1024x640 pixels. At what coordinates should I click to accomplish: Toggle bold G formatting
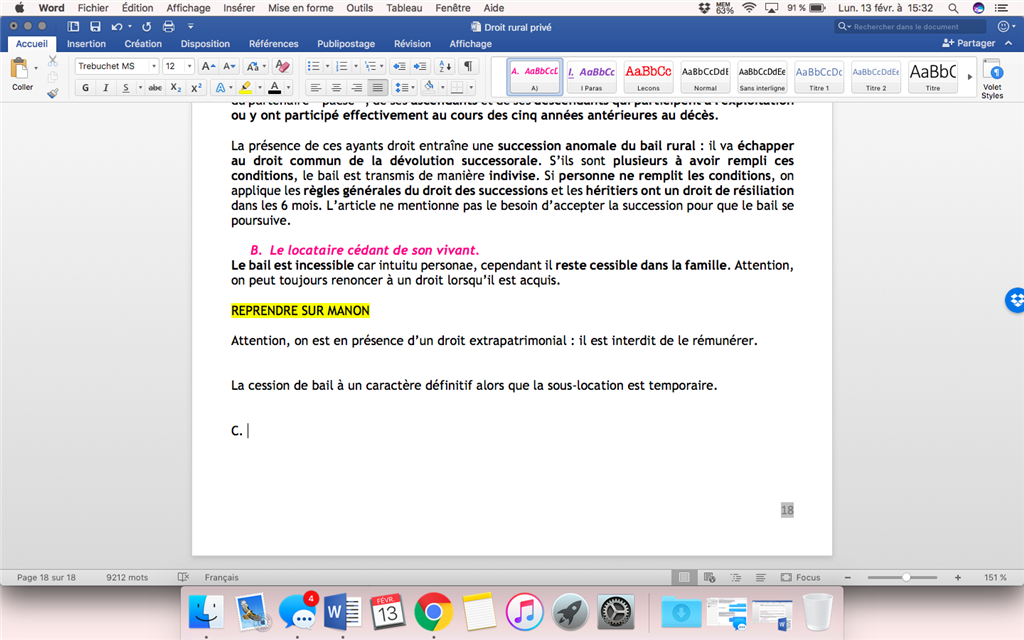pos(86,88)
